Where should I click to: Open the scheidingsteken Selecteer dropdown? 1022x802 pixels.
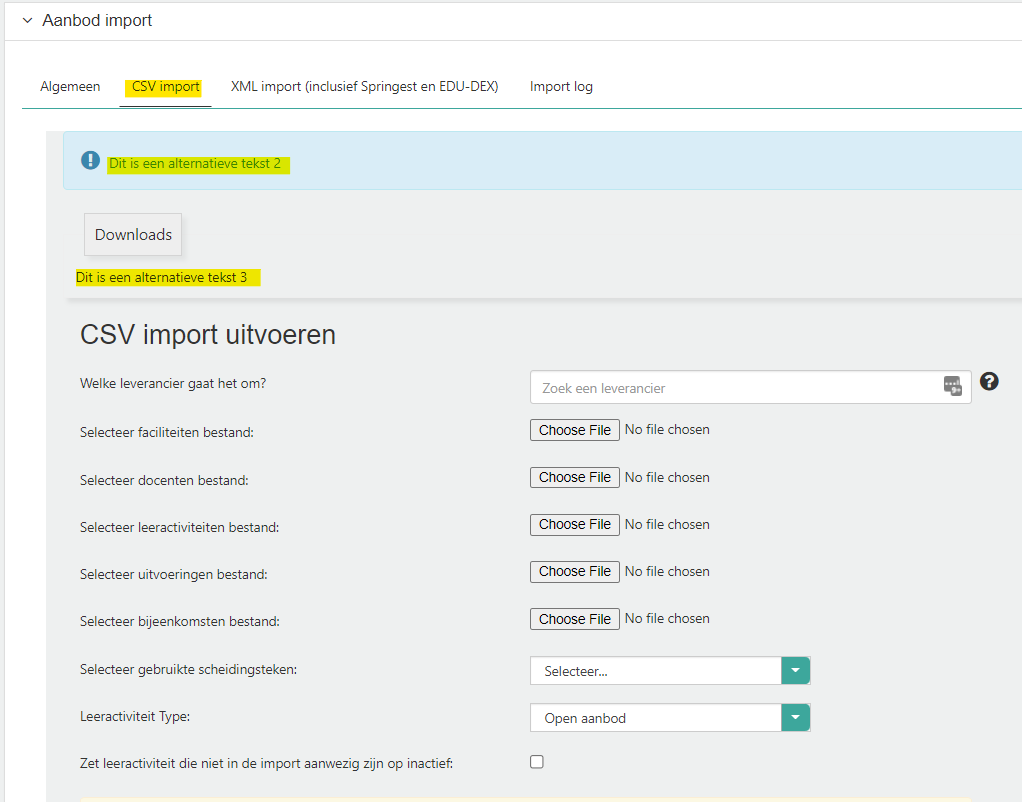[795, 671]
